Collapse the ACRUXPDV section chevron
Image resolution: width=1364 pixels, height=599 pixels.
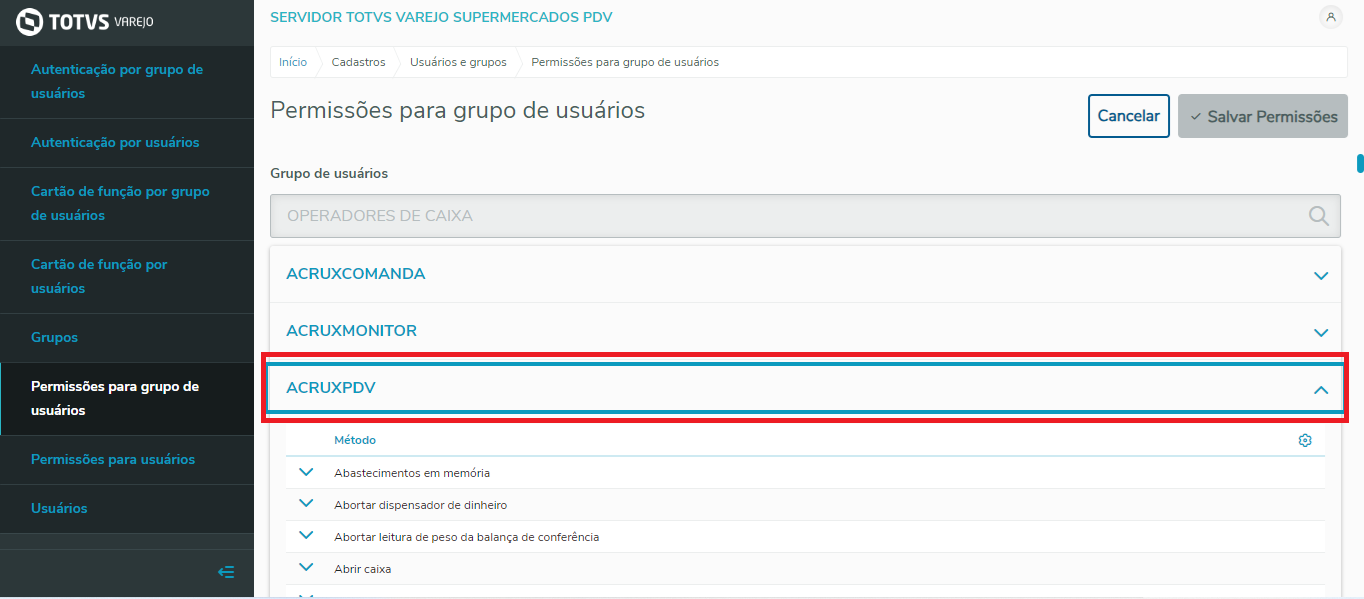1321,389
